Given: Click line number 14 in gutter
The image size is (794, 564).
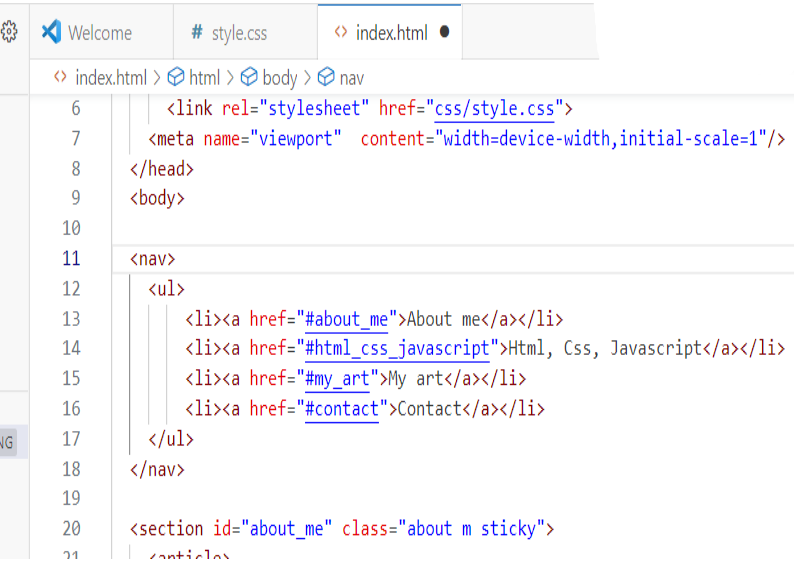Looking at the screenshot, I should (x=71, y=349).
